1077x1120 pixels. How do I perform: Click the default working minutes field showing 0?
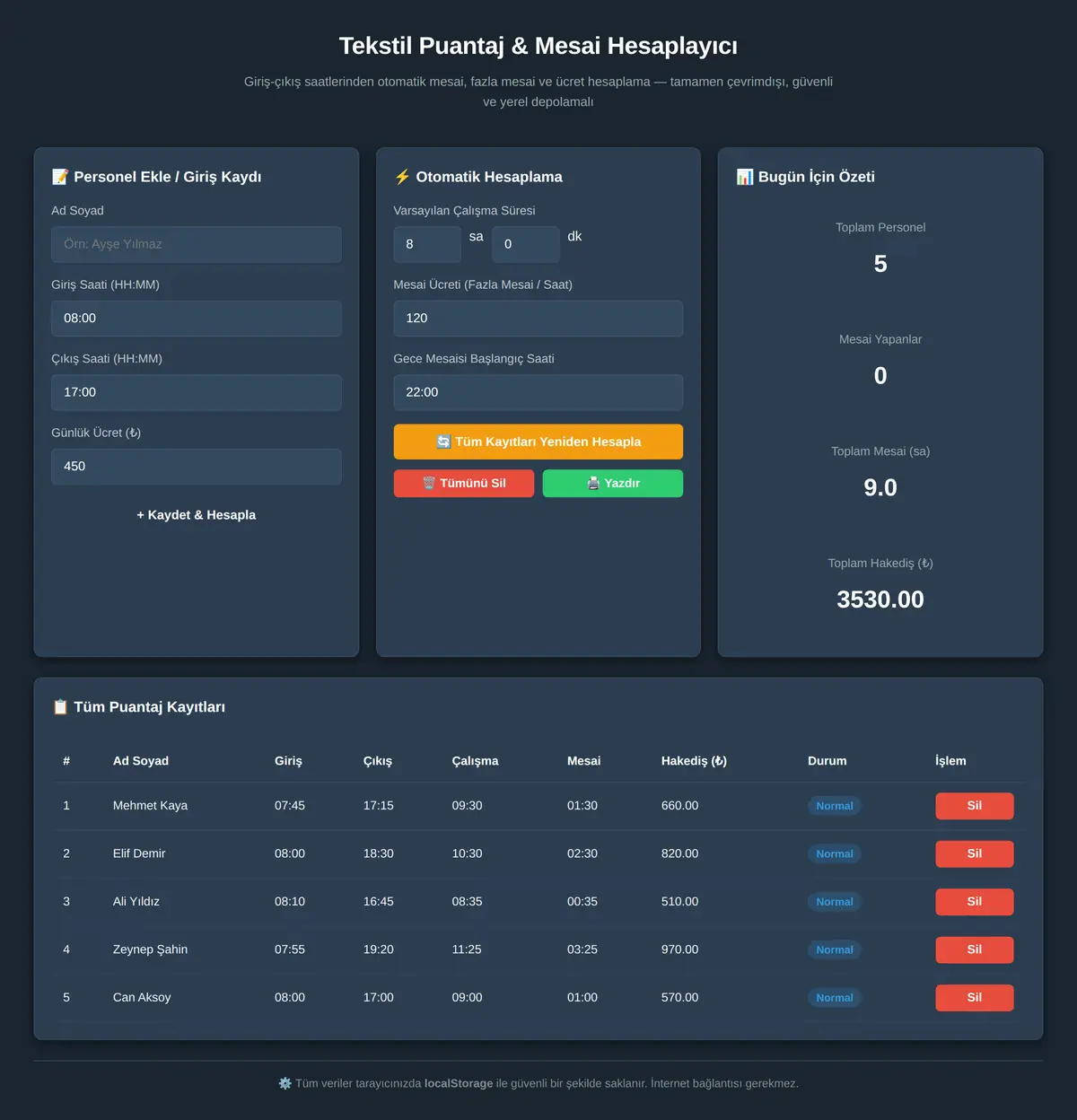click(x=526, y=244)
